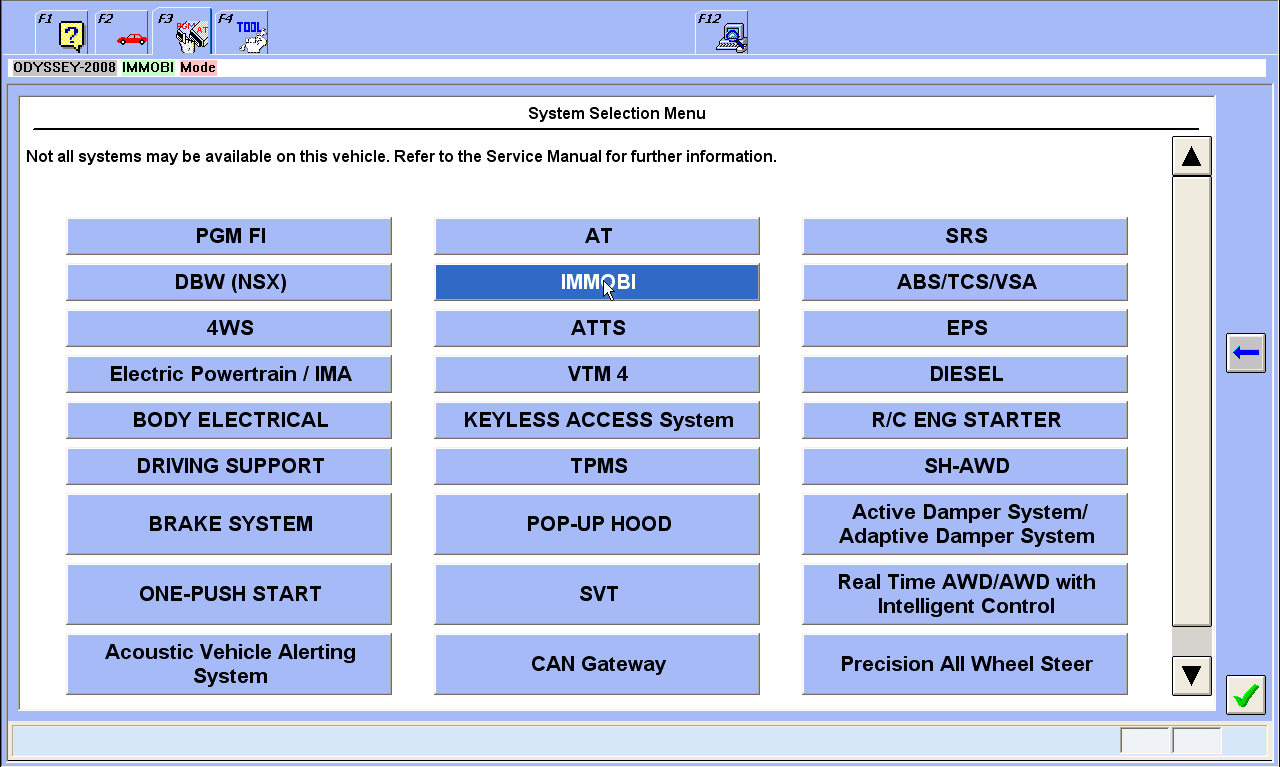The image size is (1280, 767).
Task: Select the highlighted IMMOBI system
Action: pos(597,282)
